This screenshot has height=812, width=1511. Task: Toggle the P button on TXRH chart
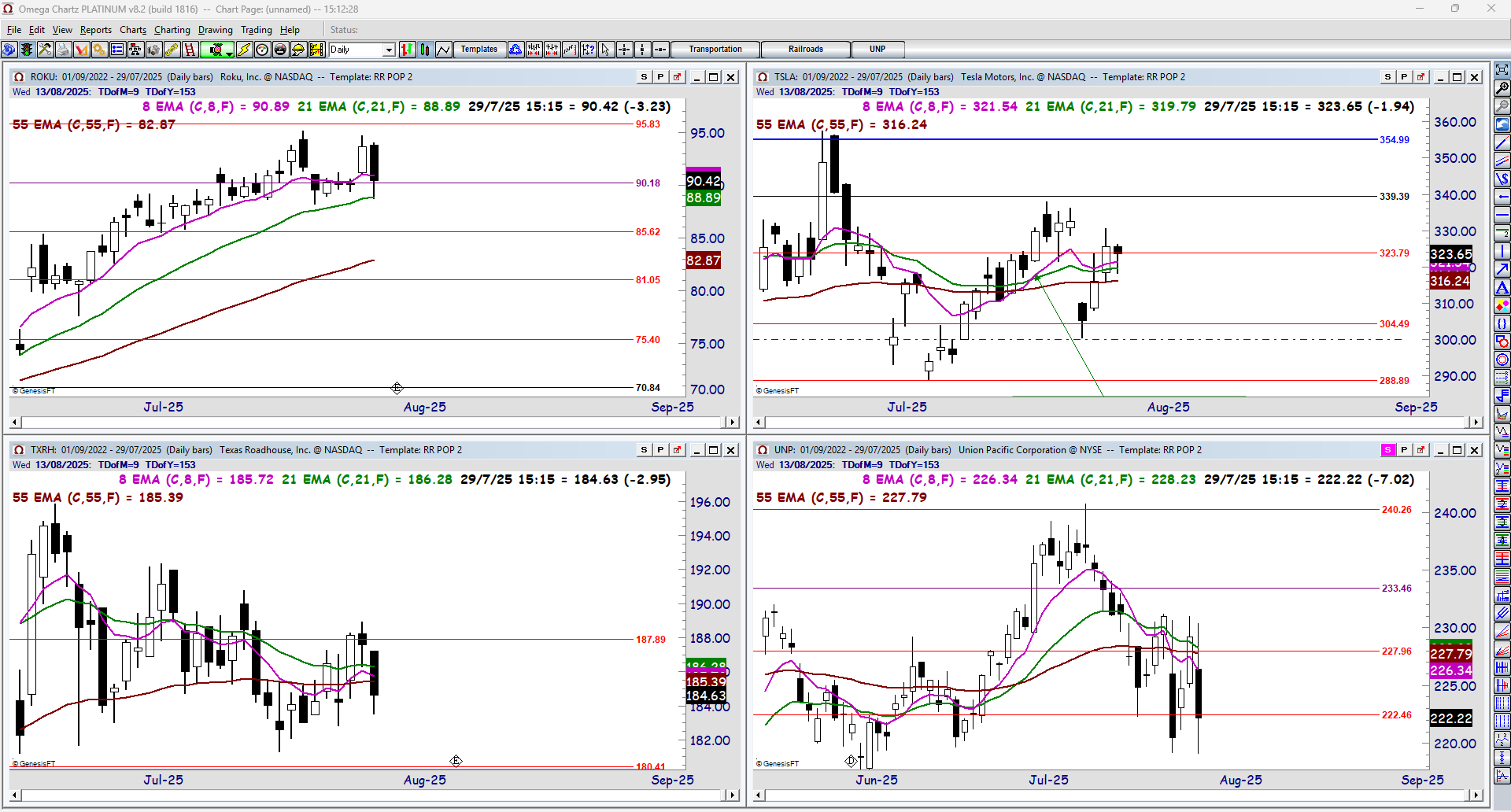click(x=660, y=450)
